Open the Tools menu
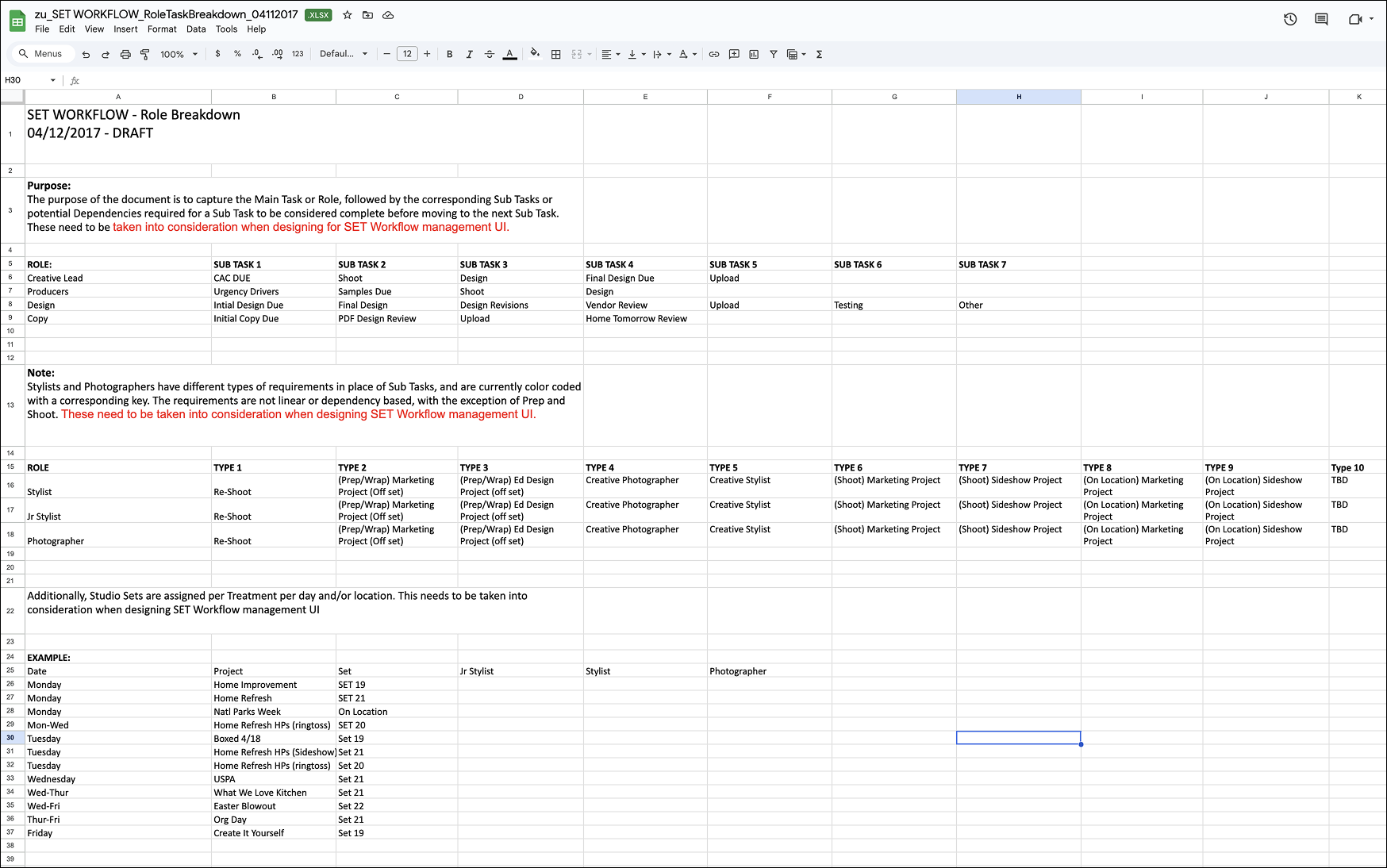The height and width of the screenshot is (868, 1387). [226, 29]
